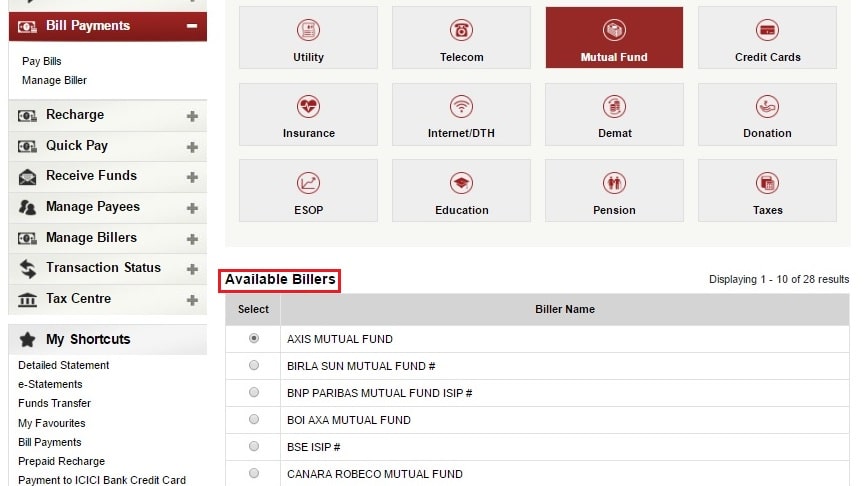Open the Quick Pay menu label
This screenshot has width=868, height=486.
point(77,146)
